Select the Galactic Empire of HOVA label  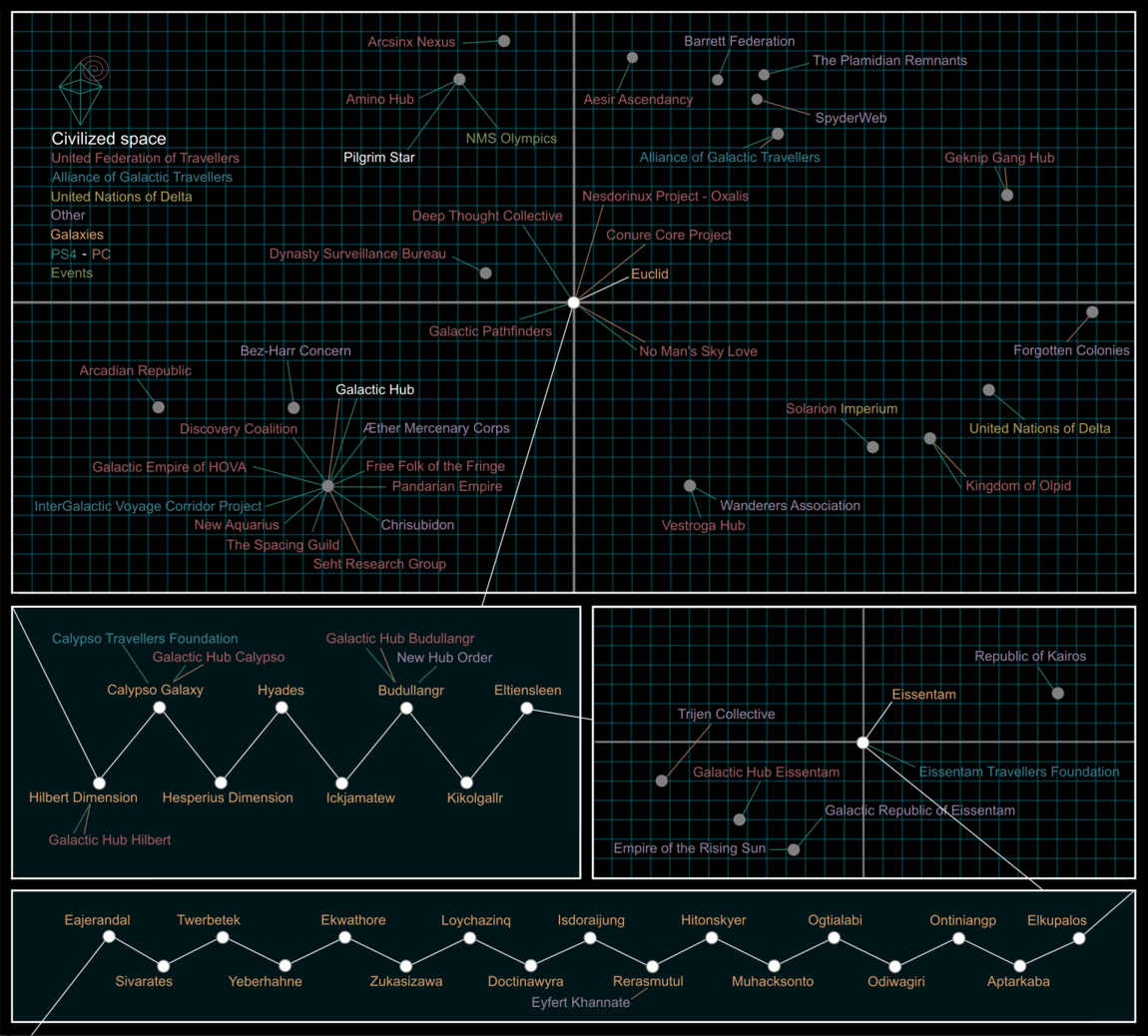(x=169, y=466)
